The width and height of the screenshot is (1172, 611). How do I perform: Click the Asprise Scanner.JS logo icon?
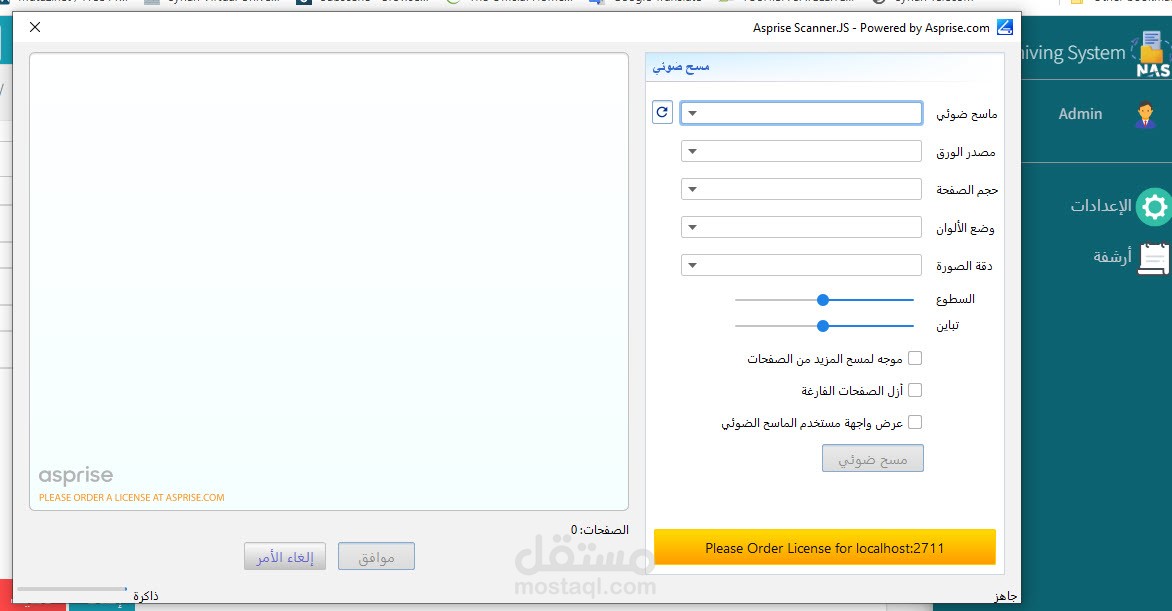tap(1005, 27)
